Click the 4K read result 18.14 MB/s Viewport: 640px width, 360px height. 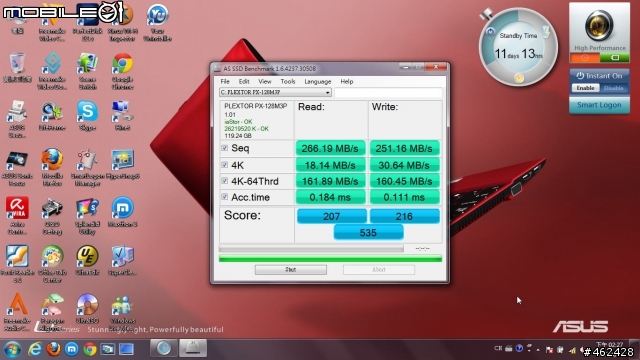click(x=330, y=165)
